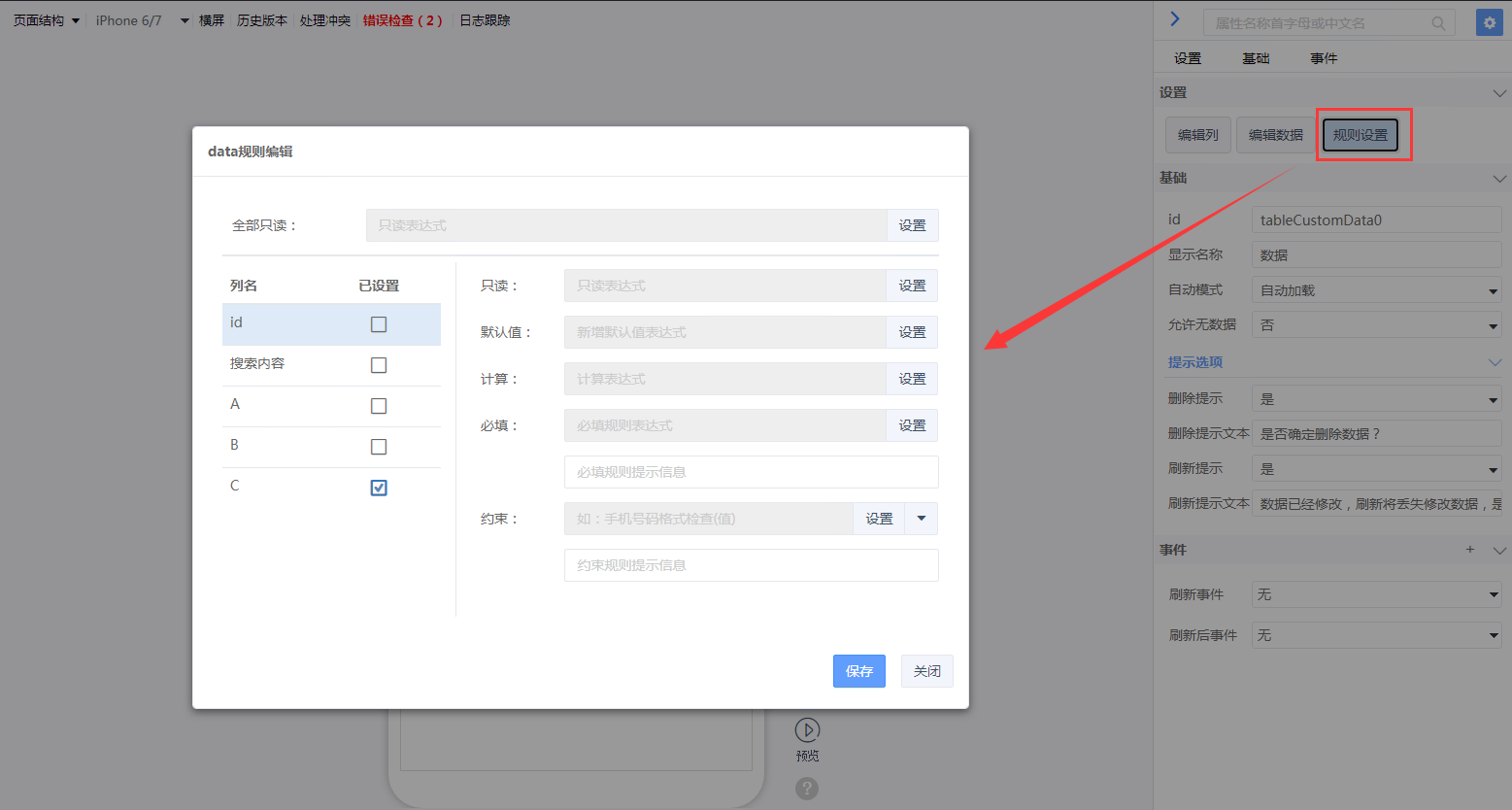Screen dimensions: 1512x810
Task: Click the preview play icon
Action: pos(807,730)
